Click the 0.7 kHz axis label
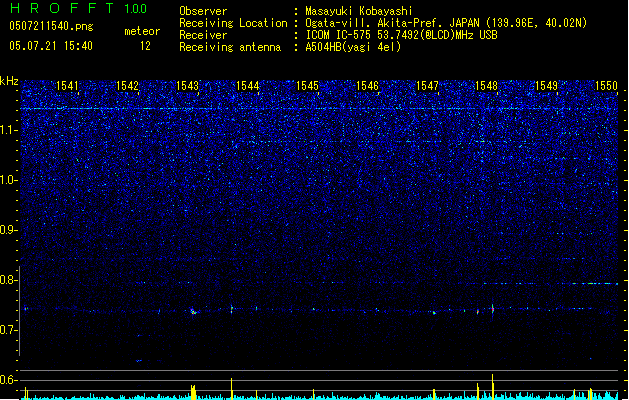The image size is (629, 400). [x=8, y=330]
